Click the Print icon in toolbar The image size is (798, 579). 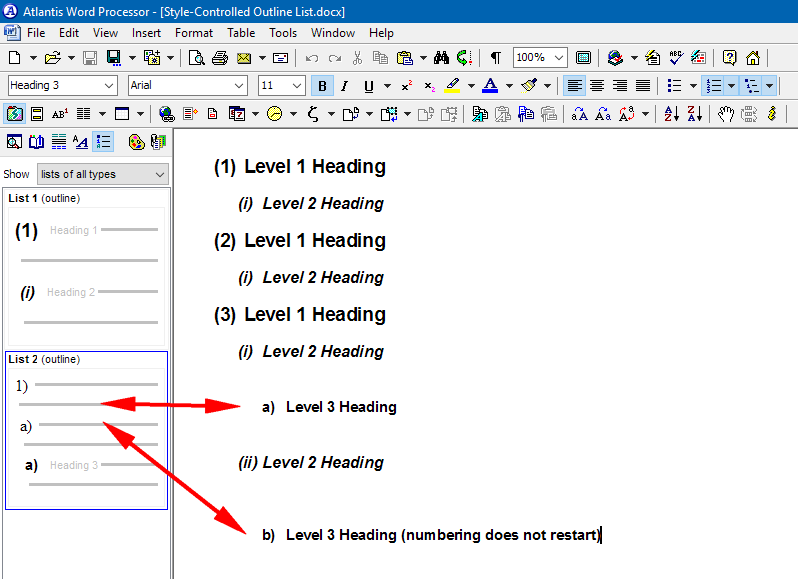click(219, 58)
